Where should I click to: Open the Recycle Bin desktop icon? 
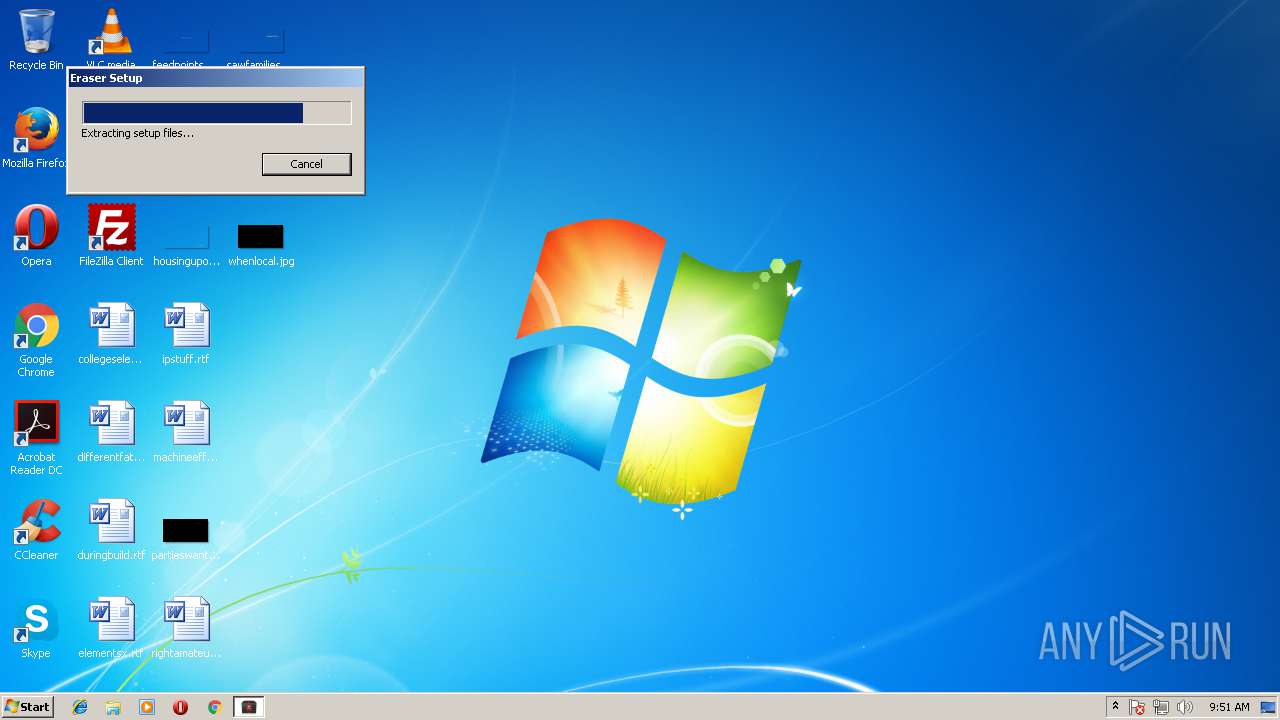[36, 40]
